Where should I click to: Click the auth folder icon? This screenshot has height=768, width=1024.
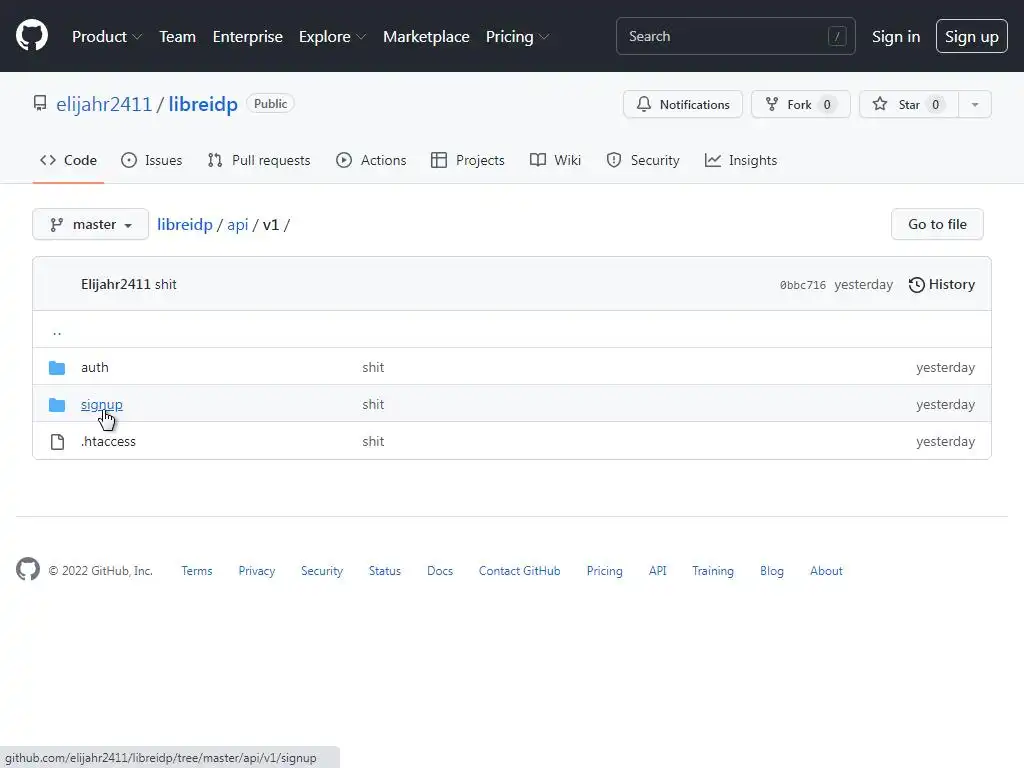57,368
